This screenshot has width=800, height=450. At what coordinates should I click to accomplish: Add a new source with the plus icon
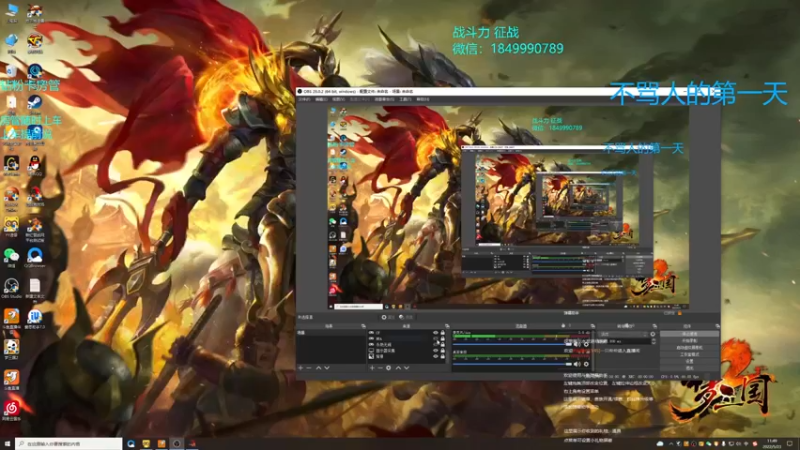[x=372, y=368]
